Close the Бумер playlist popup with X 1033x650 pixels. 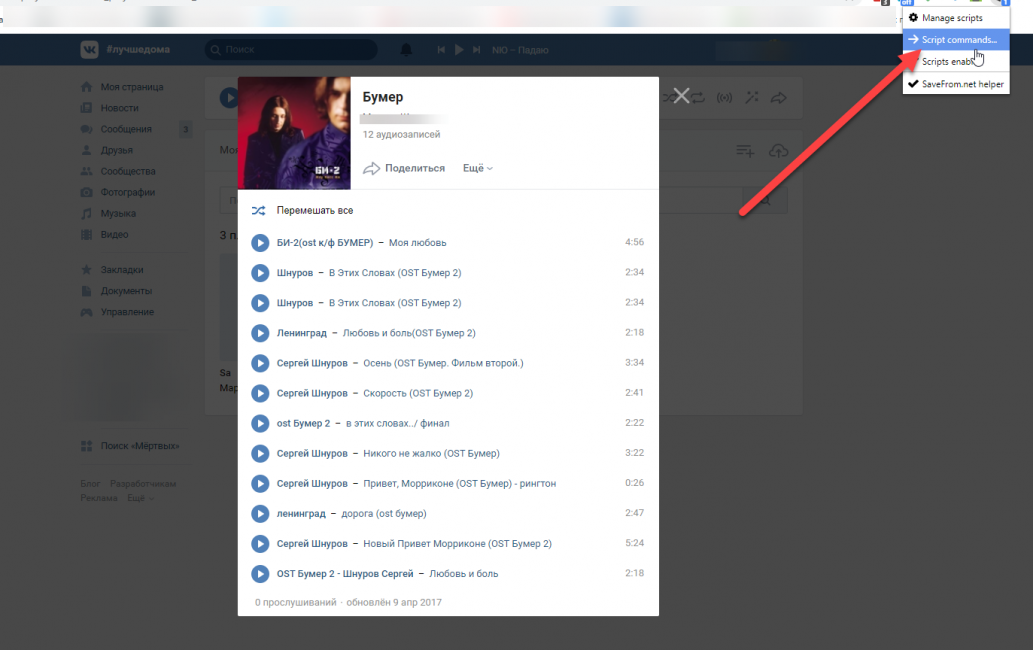tap(681, 96)
